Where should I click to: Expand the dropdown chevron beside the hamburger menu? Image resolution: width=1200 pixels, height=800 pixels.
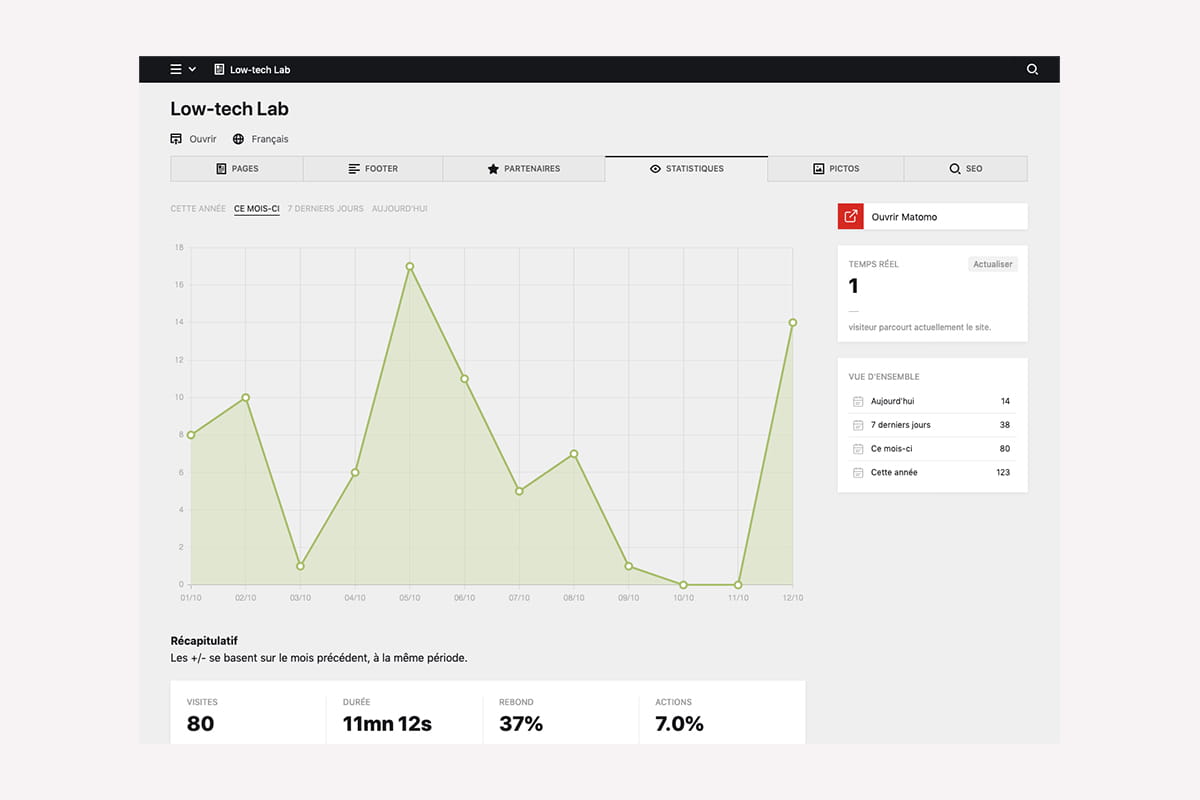pos(192,69)
